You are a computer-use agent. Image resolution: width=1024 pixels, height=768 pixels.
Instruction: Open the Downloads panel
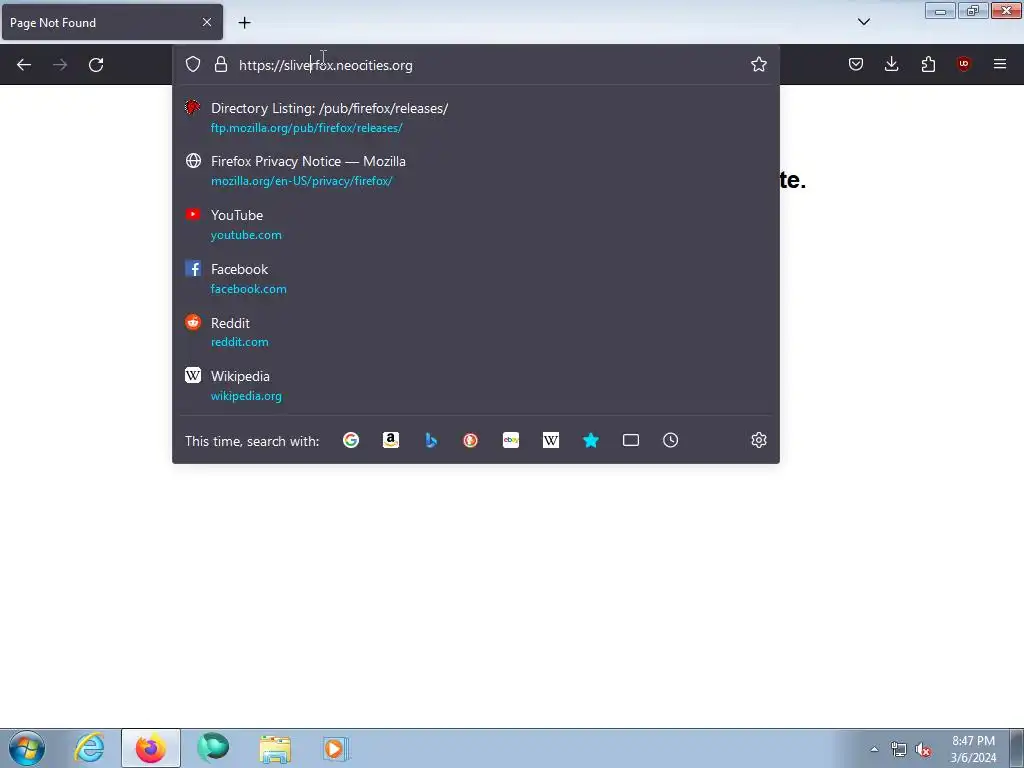click(x=891, y=64)
